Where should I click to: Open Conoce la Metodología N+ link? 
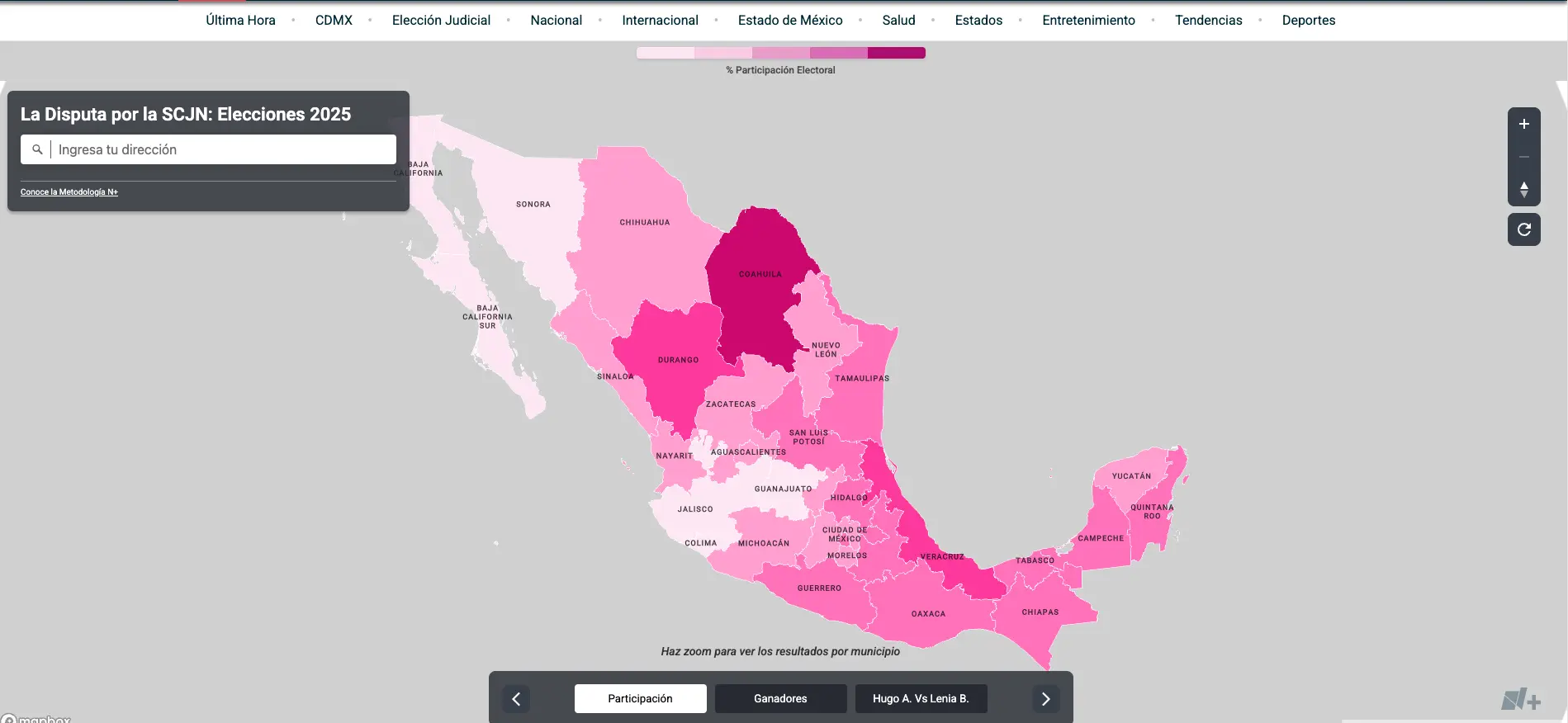tap(69, 192)
